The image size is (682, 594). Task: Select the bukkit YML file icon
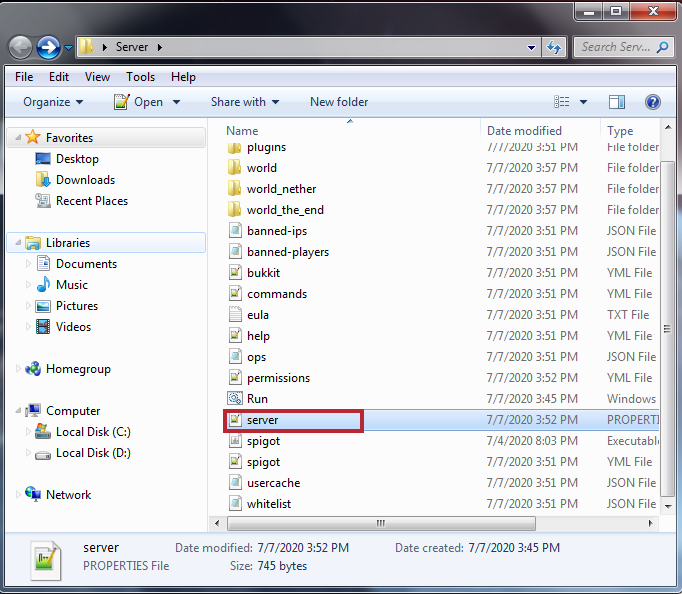(x=235, y=273)
